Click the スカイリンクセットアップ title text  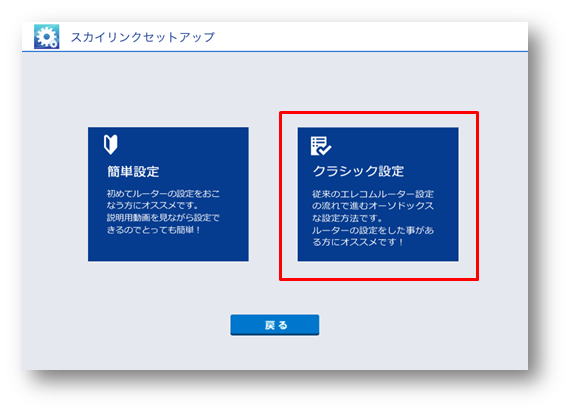coord(143,37)
